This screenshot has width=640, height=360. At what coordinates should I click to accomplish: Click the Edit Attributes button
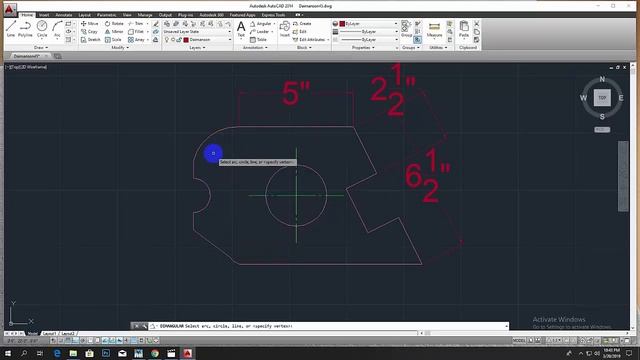click(x=309, y=40)
